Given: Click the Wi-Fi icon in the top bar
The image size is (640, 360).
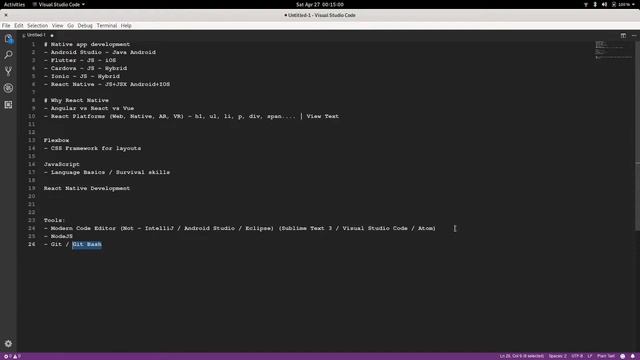Looking at the screenshot, I should coord(586,4).
